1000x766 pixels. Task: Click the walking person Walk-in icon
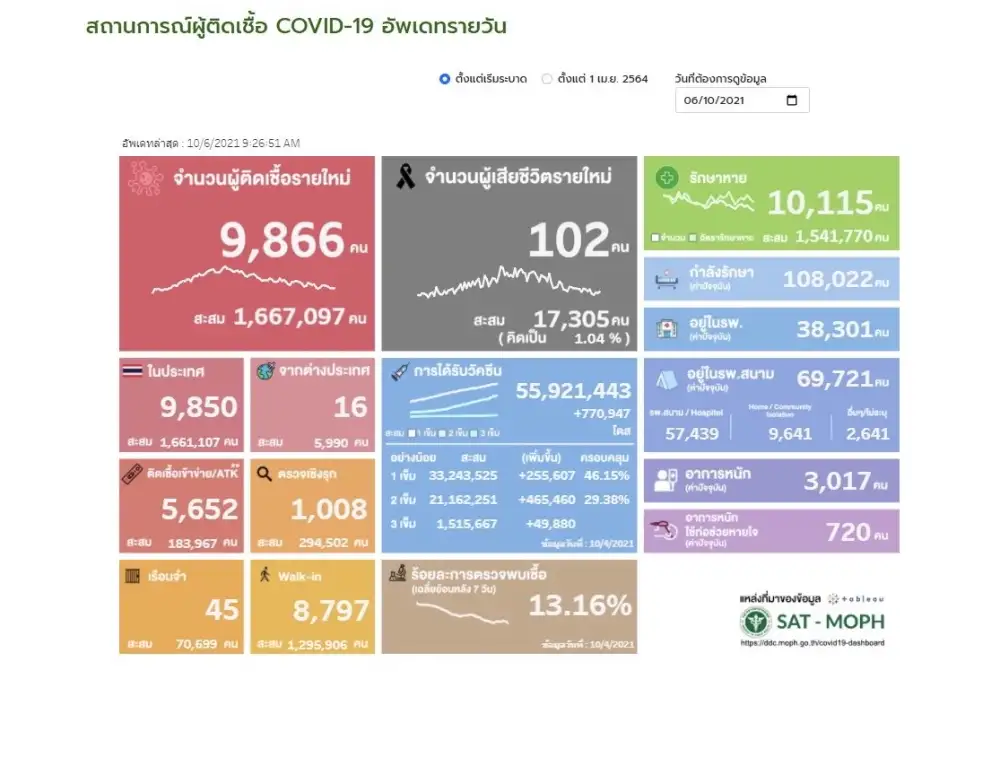[x=265, y=575]
